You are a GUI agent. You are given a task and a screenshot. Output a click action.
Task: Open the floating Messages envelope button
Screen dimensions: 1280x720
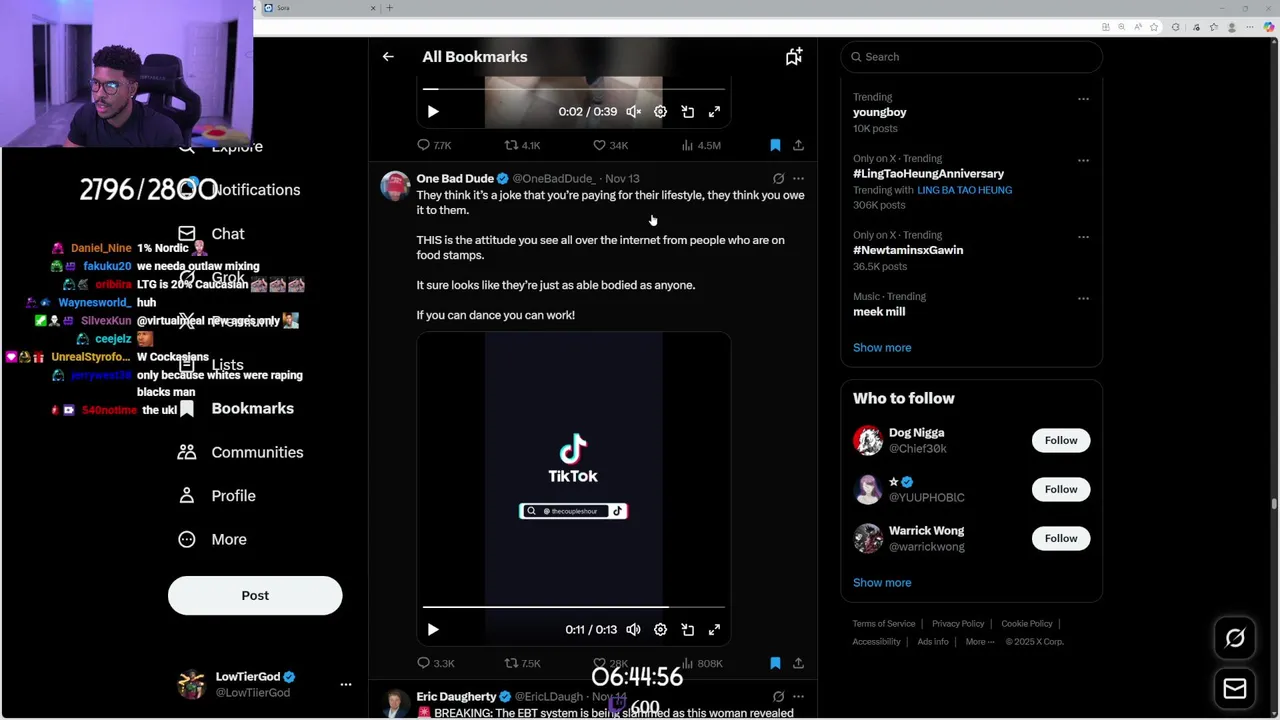click(1235, 689)
